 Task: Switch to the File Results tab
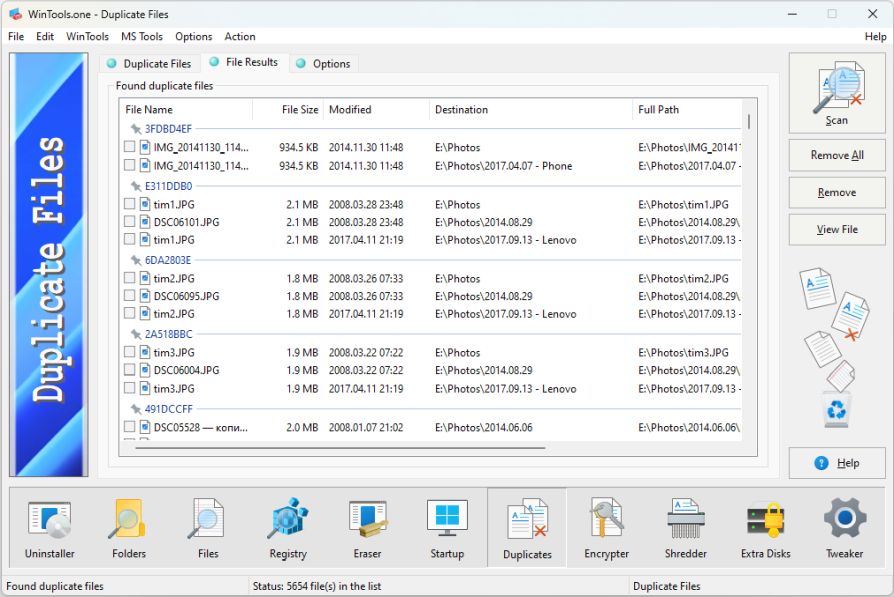pos(244,62)
